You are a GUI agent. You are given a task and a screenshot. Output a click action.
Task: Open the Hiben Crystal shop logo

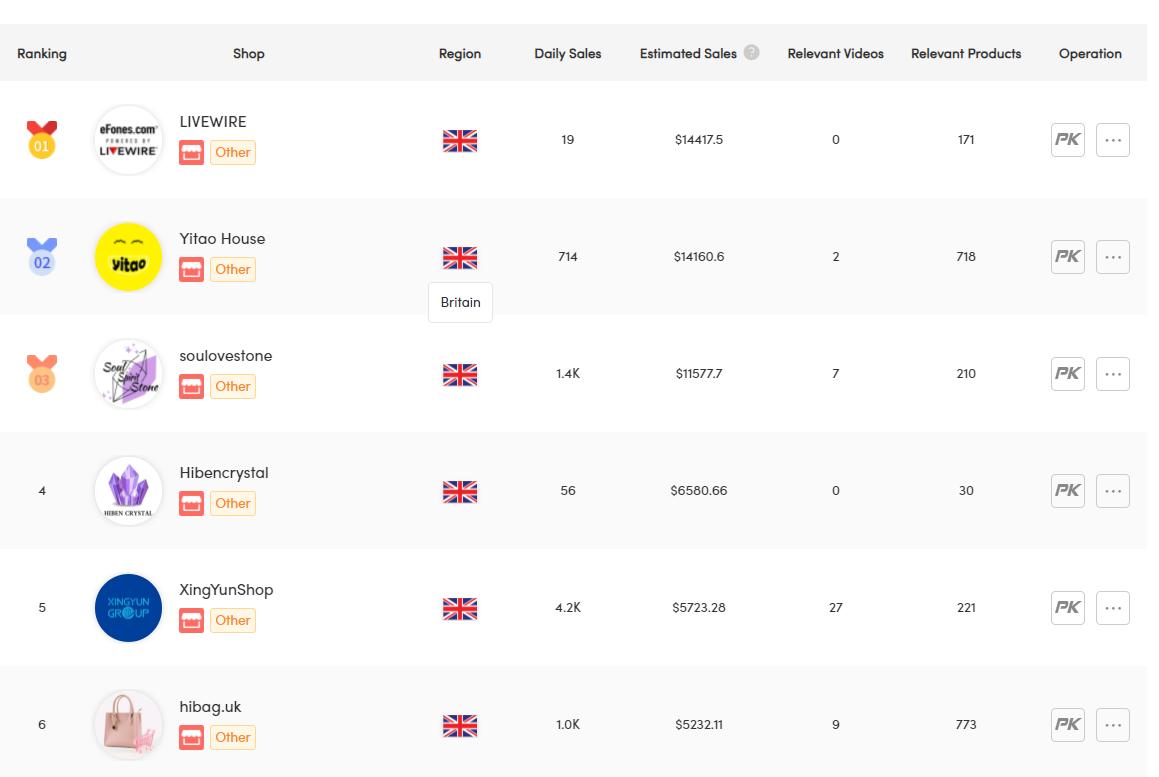tap(129, 491)
